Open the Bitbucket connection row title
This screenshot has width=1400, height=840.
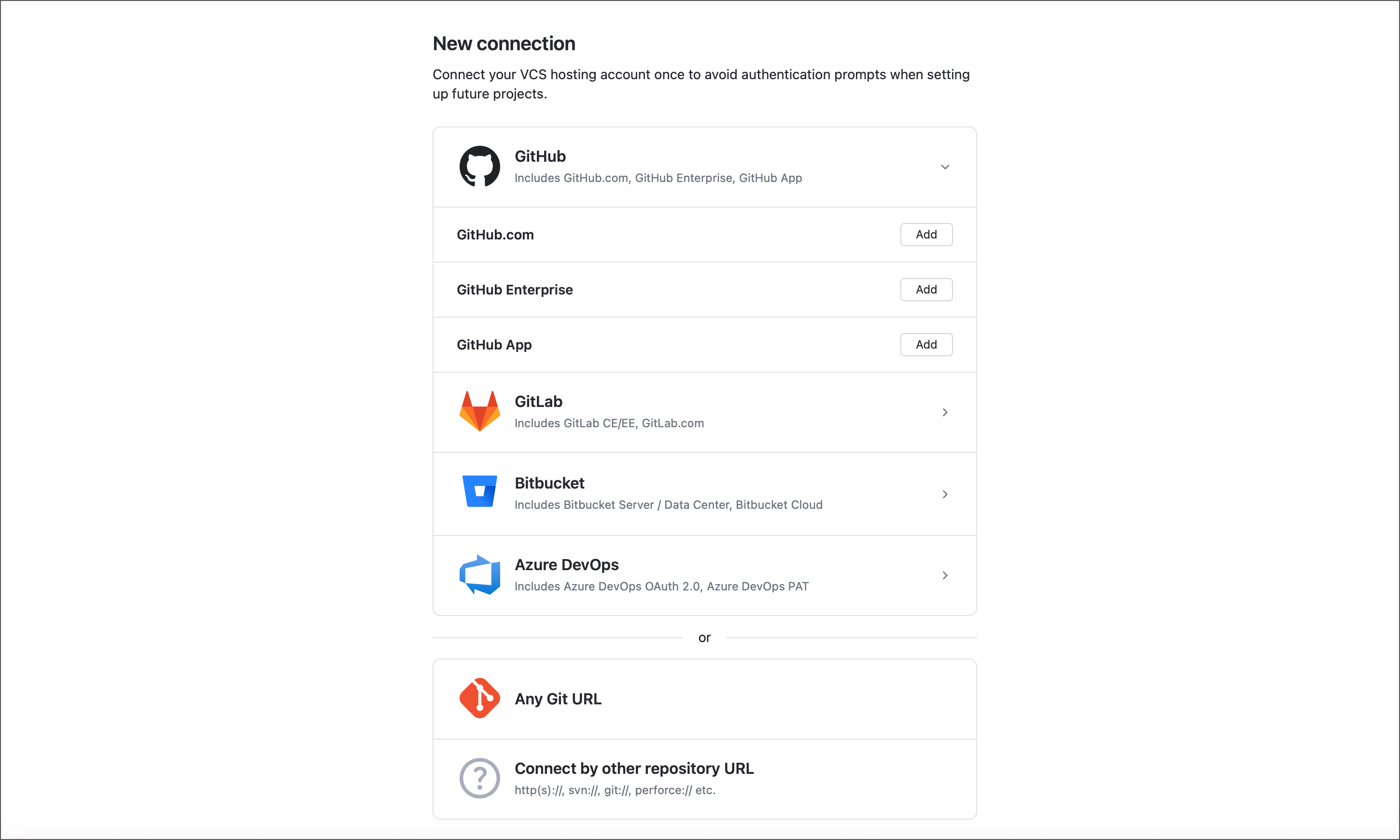coord(549,483)
